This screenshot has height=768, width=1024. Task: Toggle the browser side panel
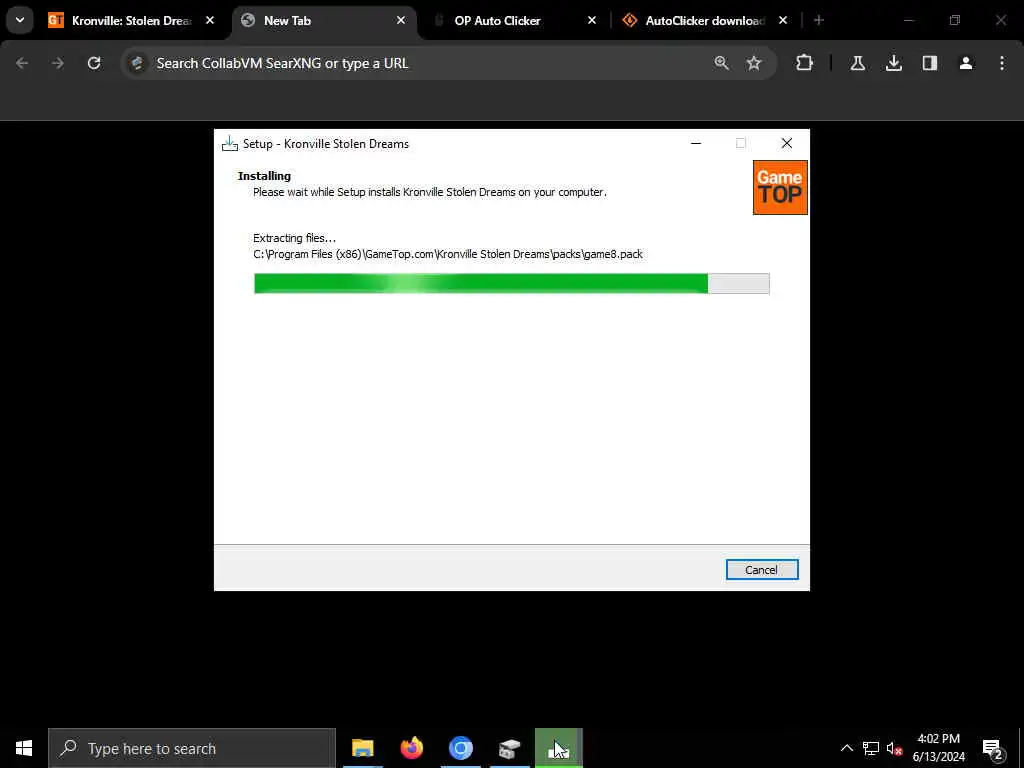(x=930, y=63)
